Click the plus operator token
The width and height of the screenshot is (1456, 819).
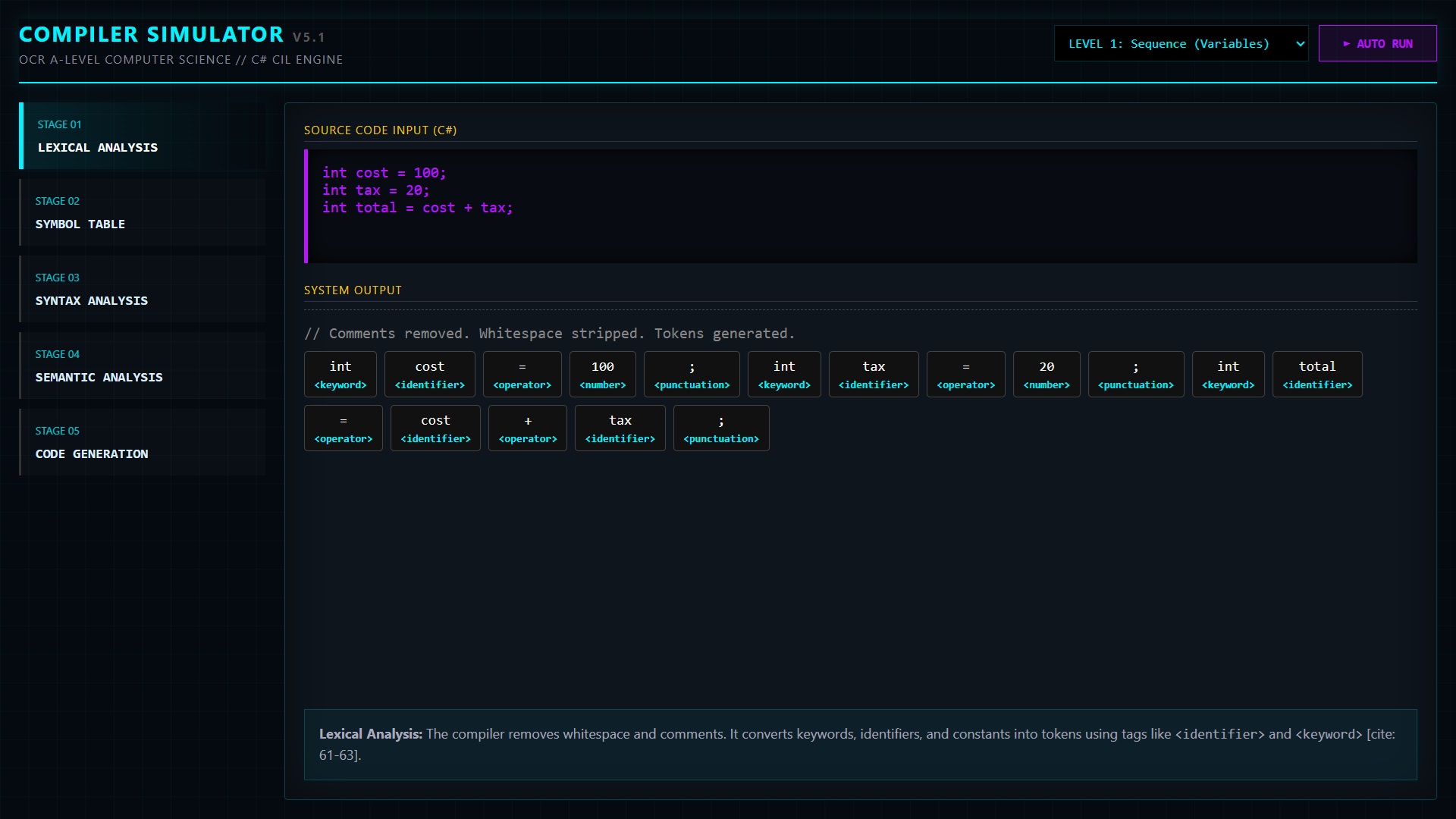pyautogui.click(x=527, y=428)
